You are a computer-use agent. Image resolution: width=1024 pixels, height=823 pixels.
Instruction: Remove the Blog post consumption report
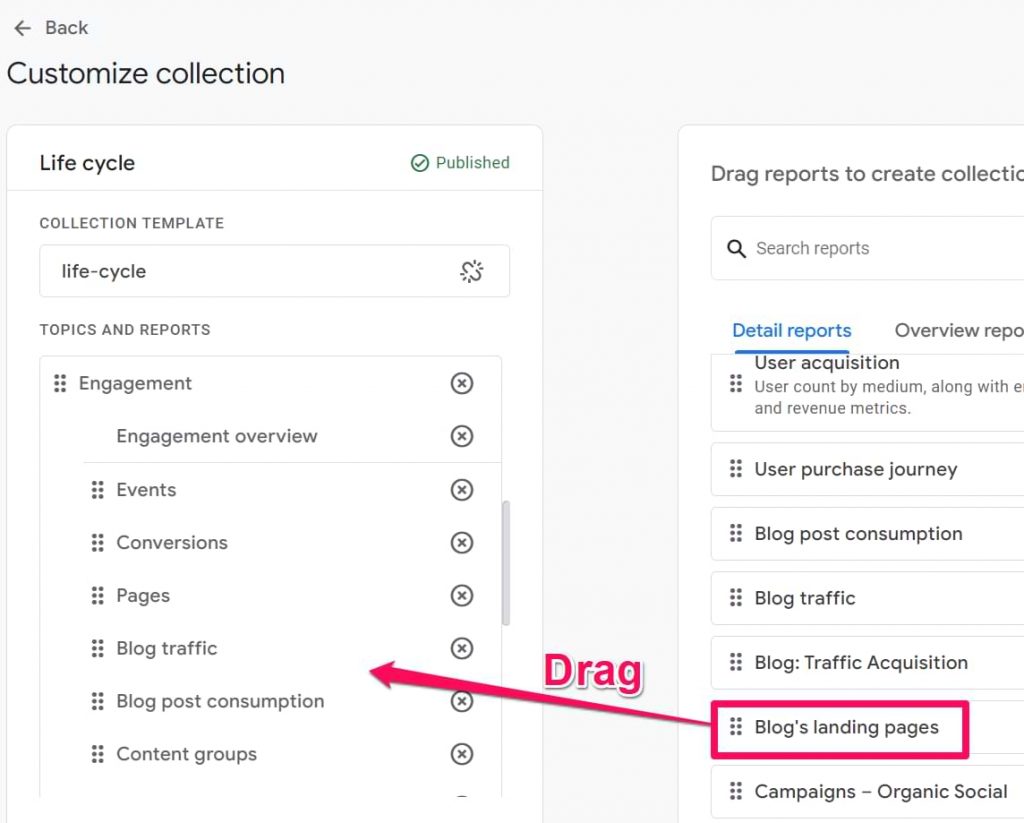click(x=462, y=701)
